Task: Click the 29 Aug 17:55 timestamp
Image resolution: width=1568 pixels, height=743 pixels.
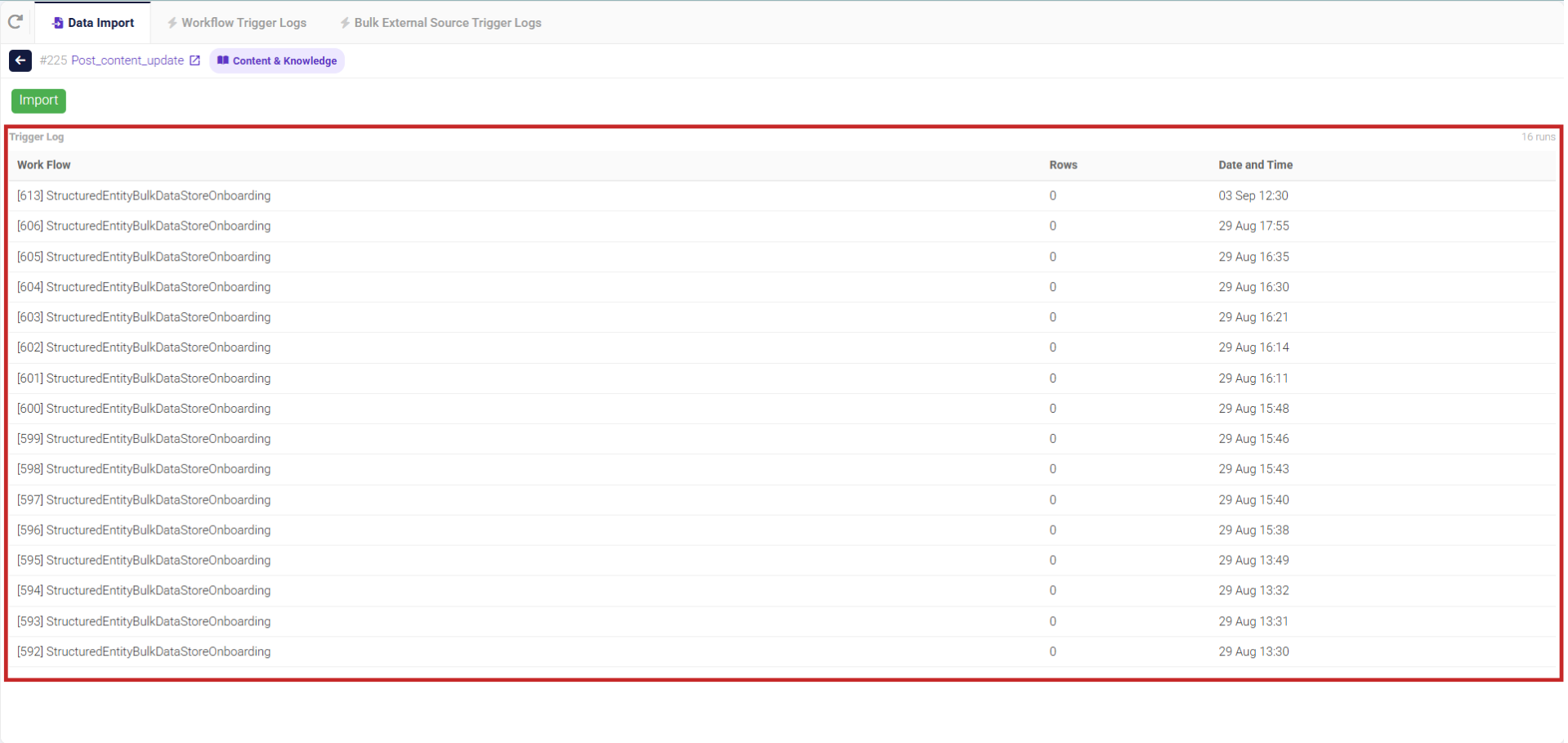Action: click(x=1253, y=226)
